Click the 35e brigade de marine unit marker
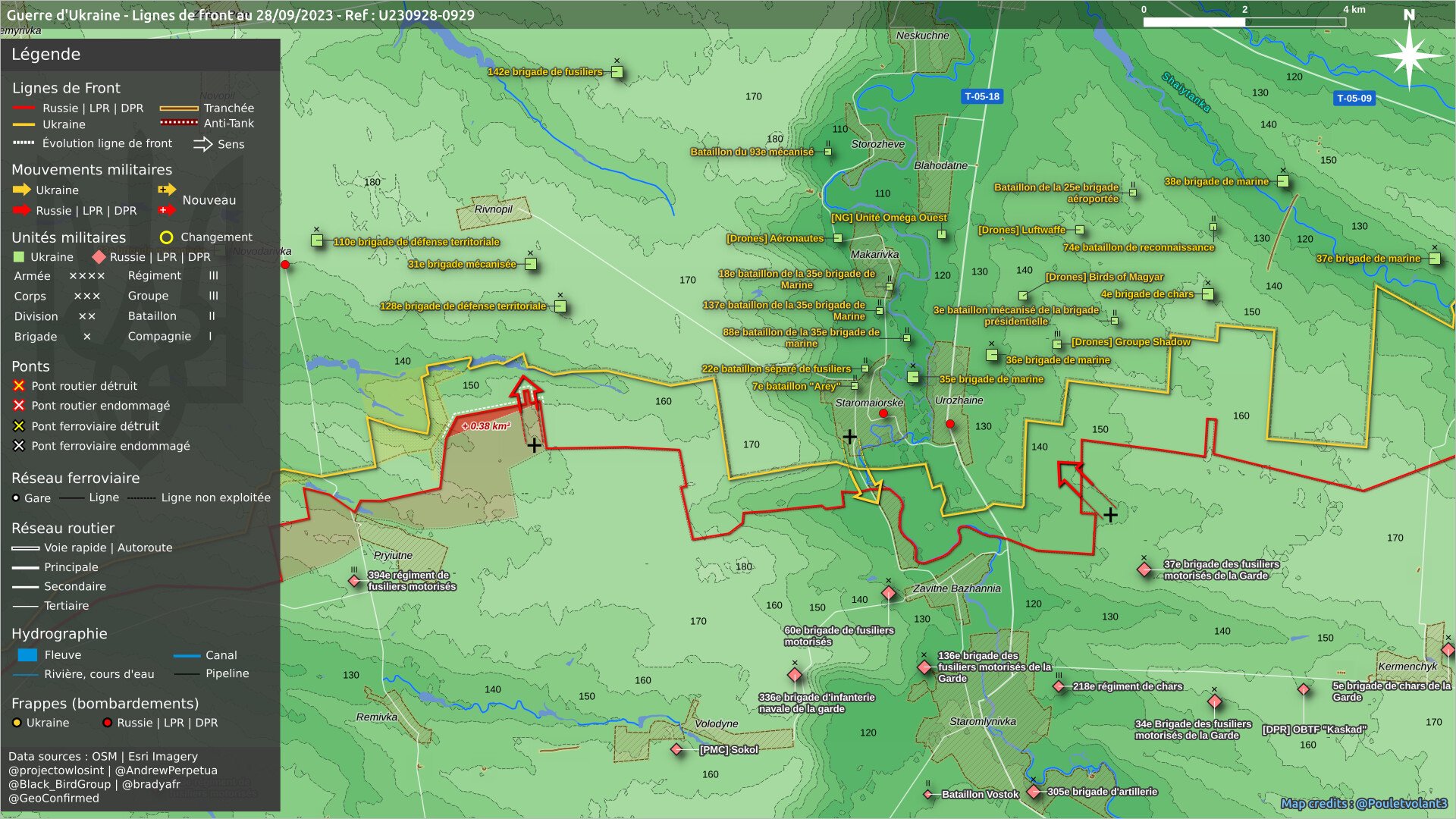 [913, 377]
